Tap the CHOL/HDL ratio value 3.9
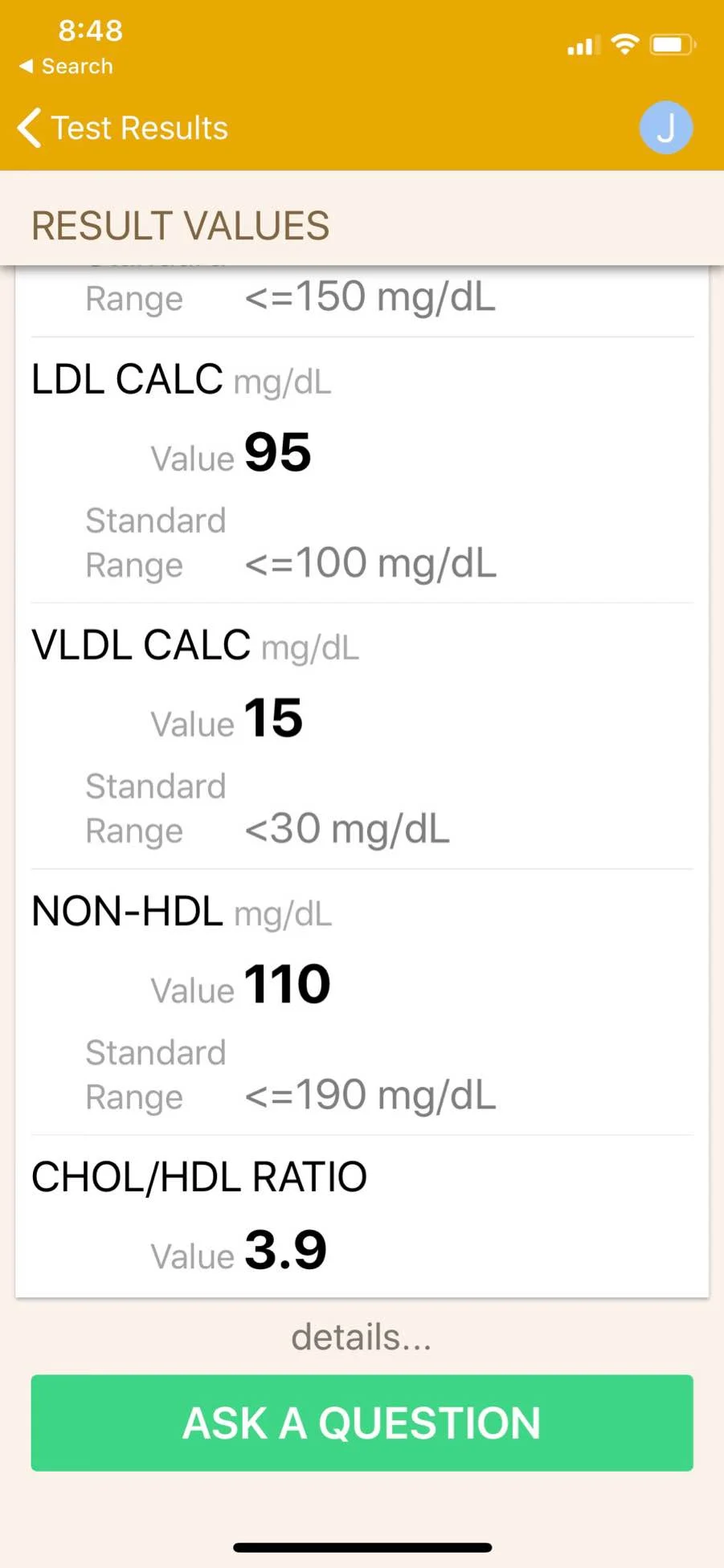Image resolution: width=724 pixels, height=1568 pixels. pyautogui.click(x=285, y=1250)
